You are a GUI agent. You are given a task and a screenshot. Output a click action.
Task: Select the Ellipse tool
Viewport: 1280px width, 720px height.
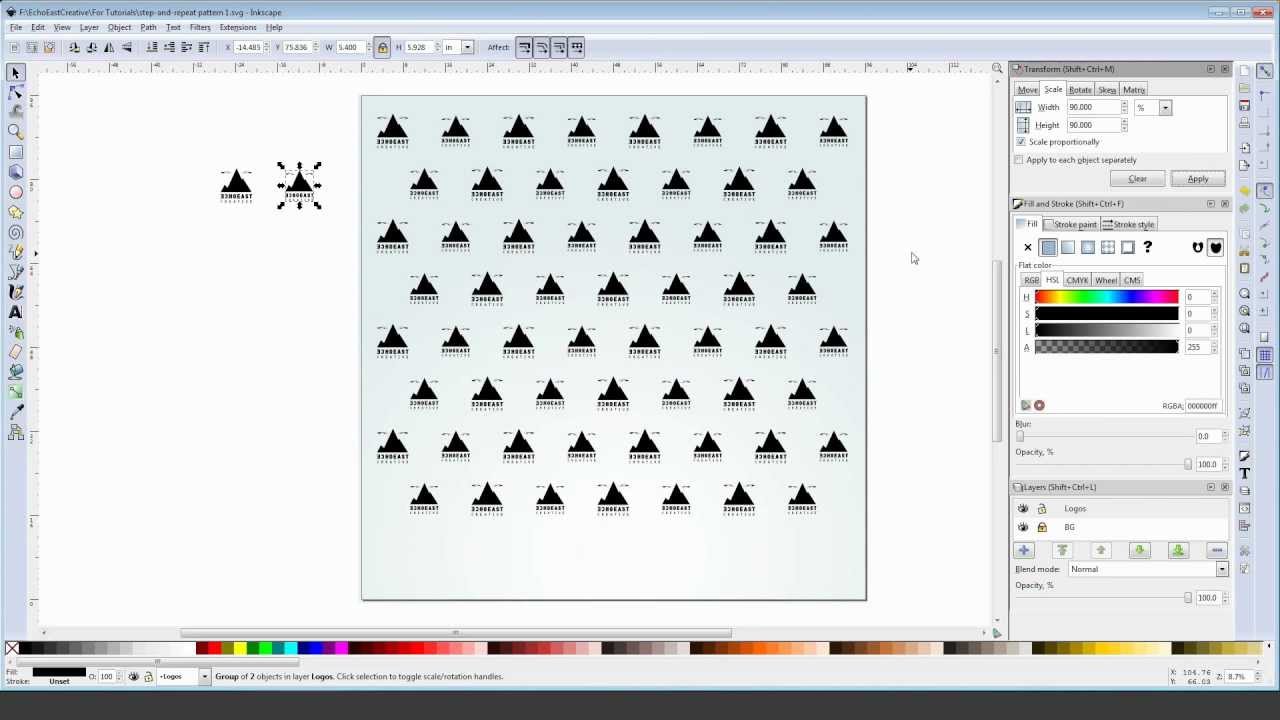click(x=15, y=192)
